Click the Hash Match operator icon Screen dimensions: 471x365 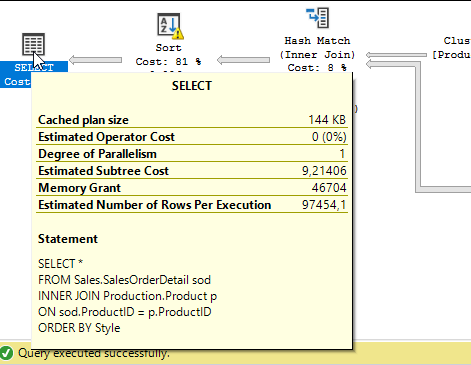pyautogui.click(x=317, y=18)
